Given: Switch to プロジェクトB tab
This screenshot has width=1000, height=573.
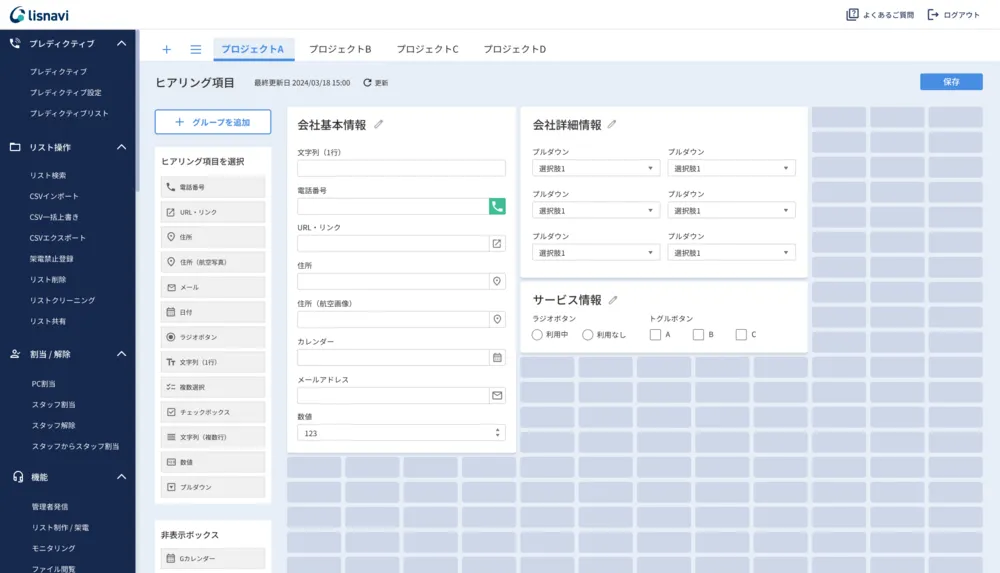Looking at the screenshot, I should (x=340, y=49).
